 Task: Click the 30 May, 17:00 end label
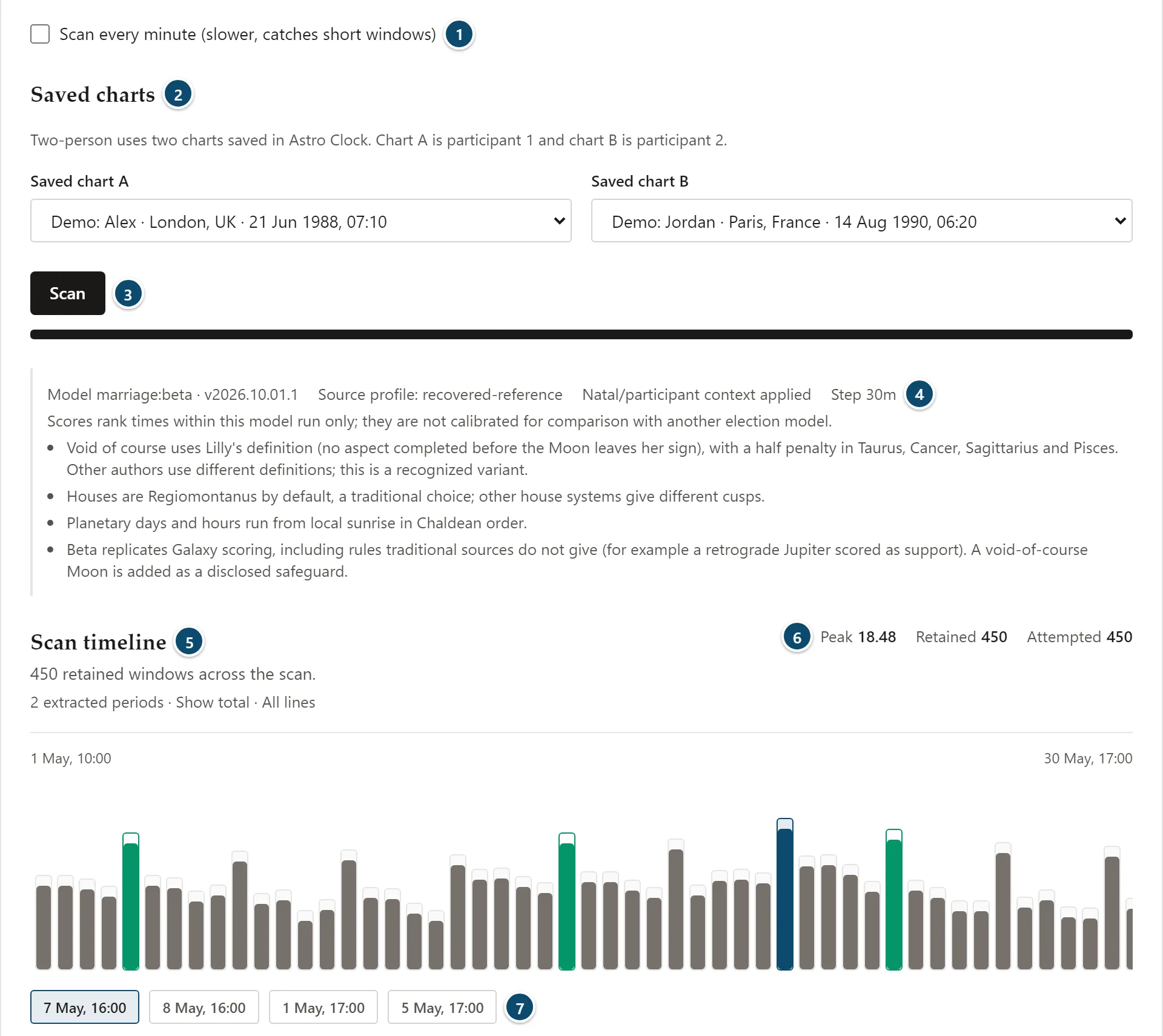1088,759
